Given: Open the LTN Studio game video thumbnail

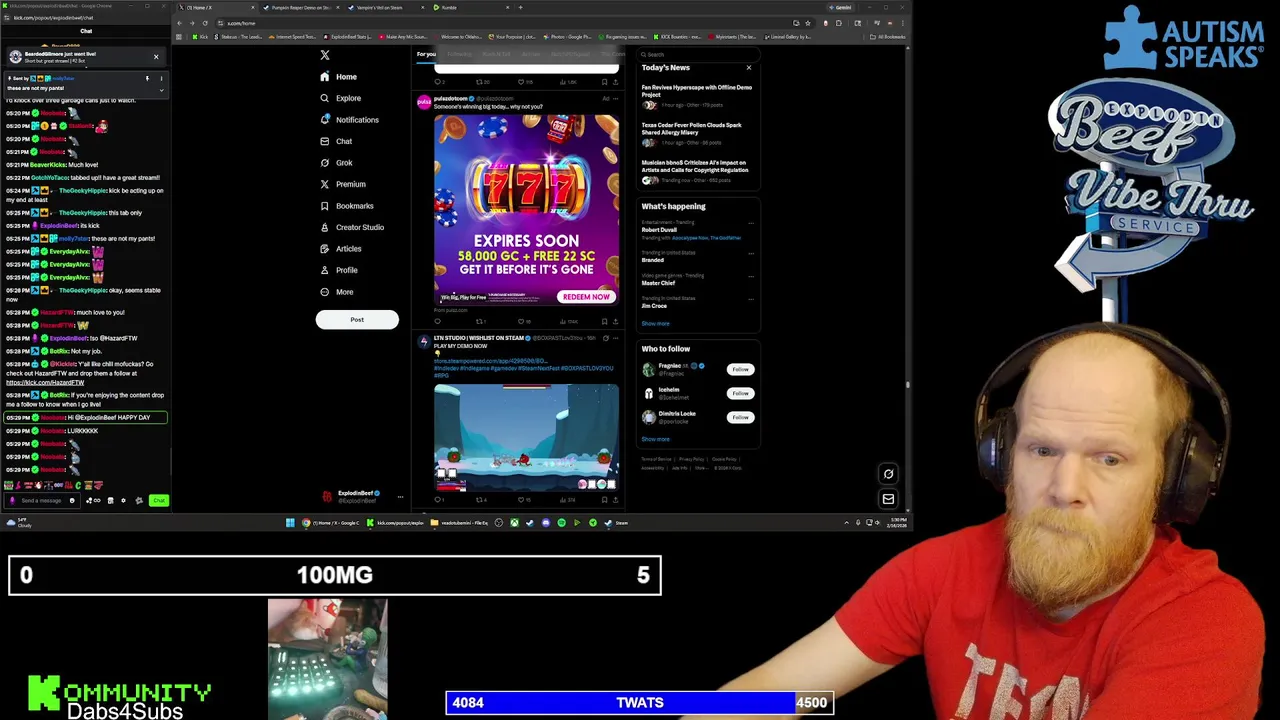Looking at the screenshot, I should [x=526, y=437].
